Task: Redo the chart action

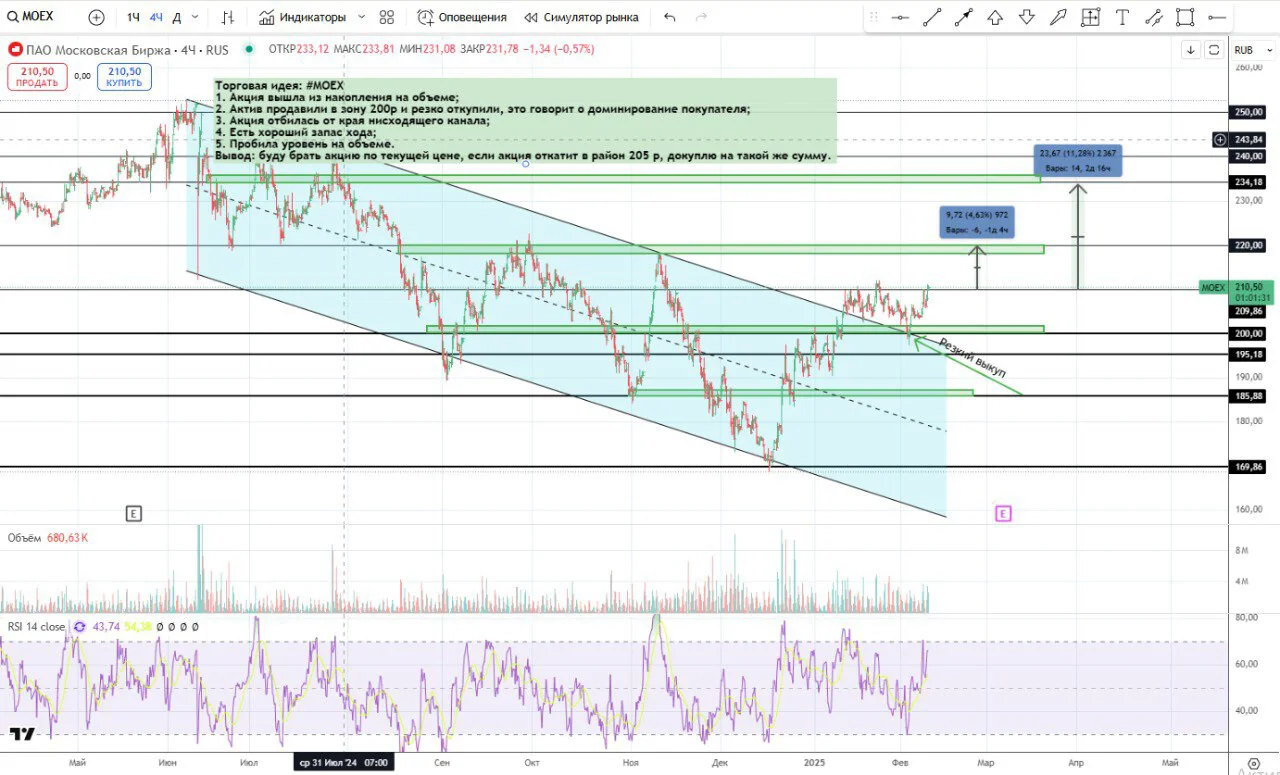Action: coord(701,17)
